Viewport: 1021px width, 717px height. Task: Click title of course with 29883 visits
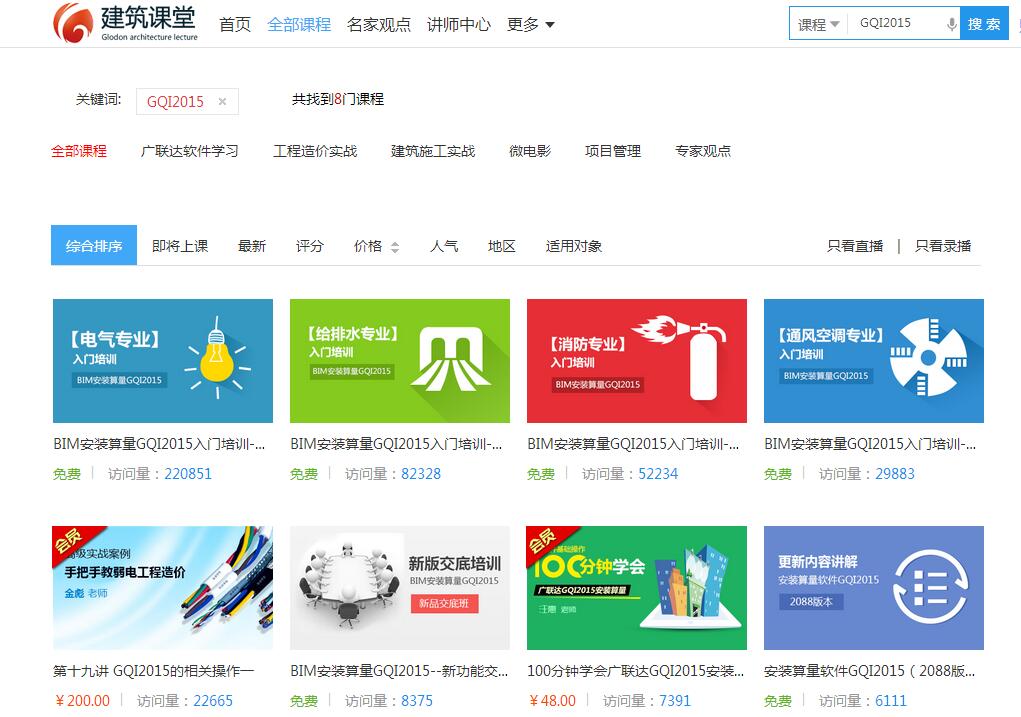[870, 444]
